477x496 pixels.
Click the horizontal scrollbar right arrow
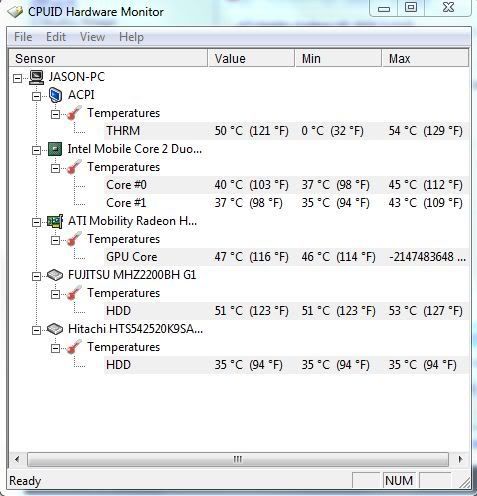[460, 459]
